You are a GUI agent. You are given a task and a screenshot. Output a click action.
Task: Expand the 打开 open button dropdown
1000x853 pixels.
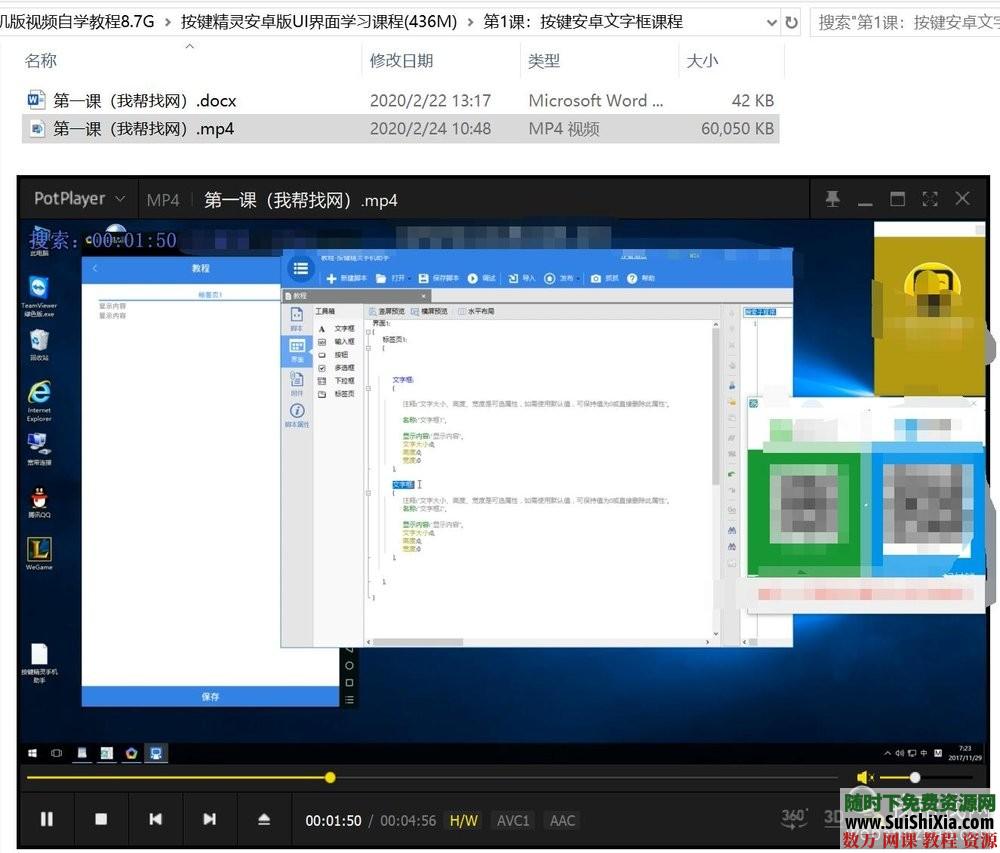pos(411,278)
